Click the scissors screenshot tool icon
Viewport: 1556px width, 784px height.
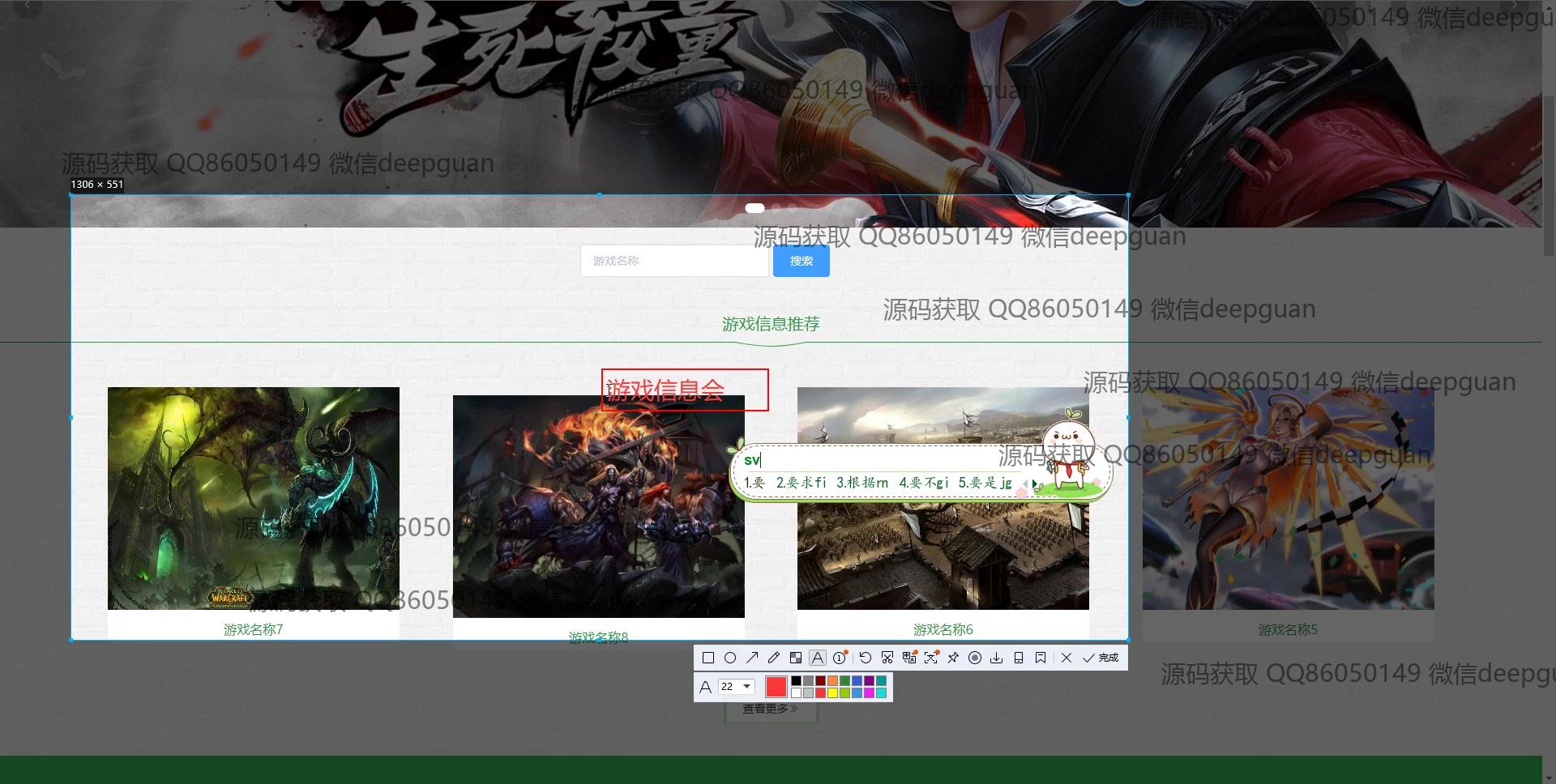[887, 658]
